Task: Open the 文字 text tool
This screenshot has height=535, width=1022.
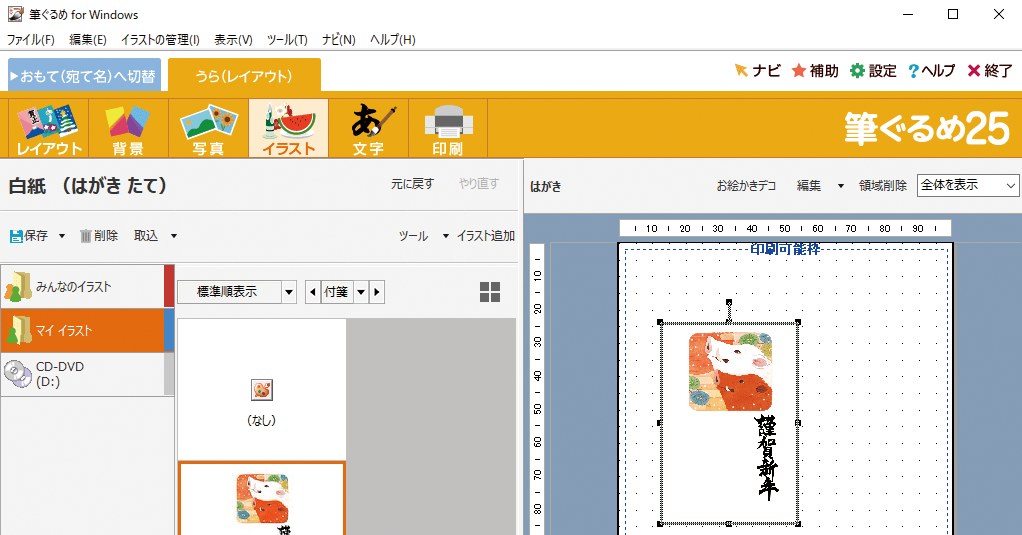Action: pos(369,128)
